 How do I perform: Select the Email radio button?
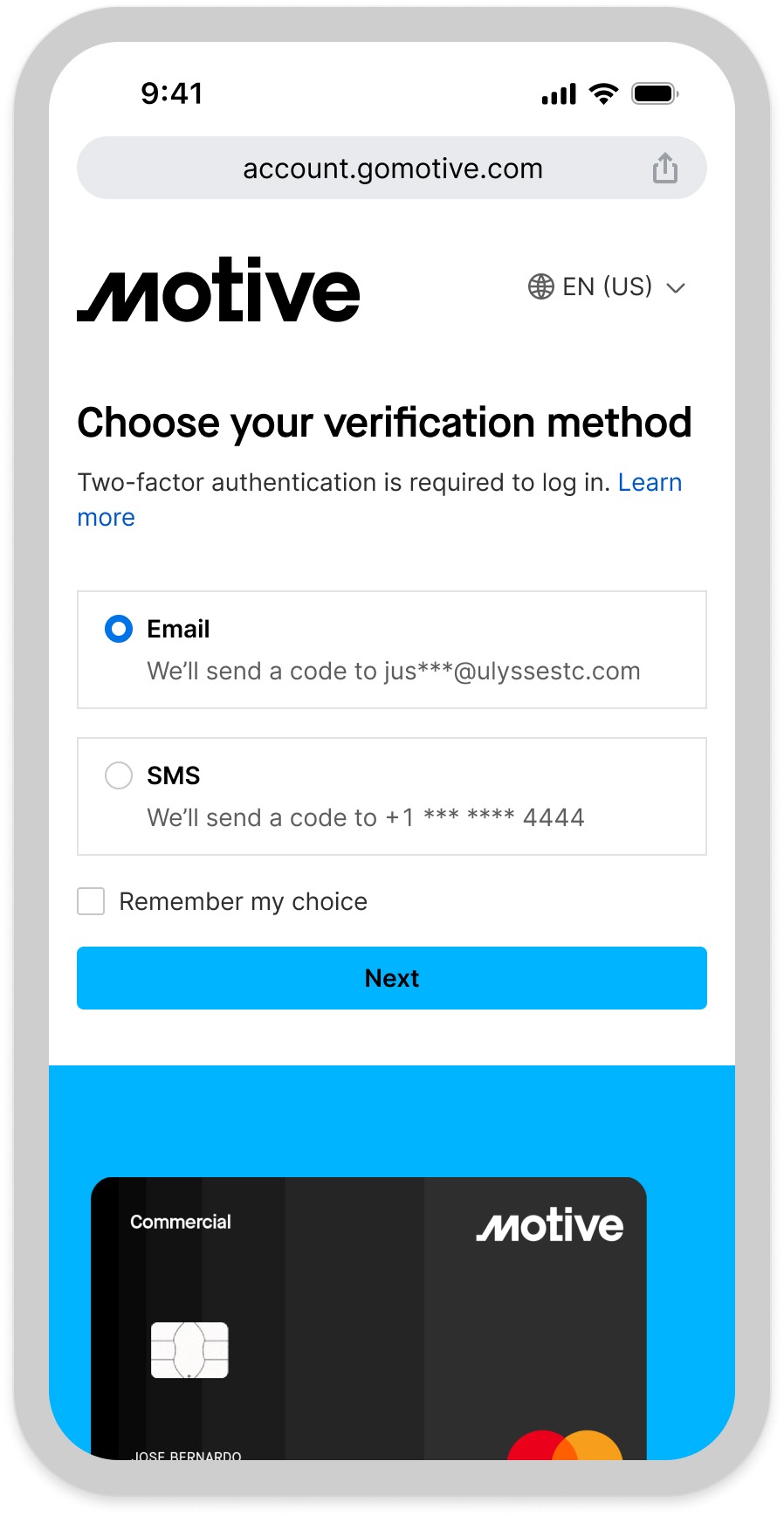point(119,629)
